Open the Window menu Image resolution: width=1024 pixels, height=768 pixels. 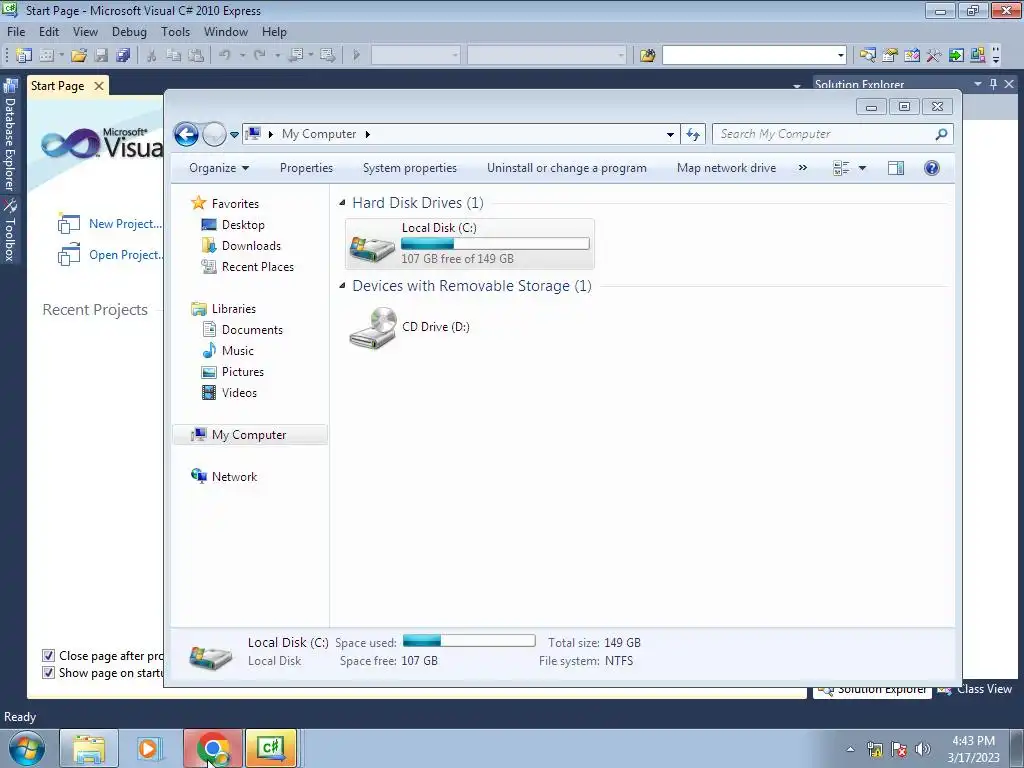click(226, 31)
